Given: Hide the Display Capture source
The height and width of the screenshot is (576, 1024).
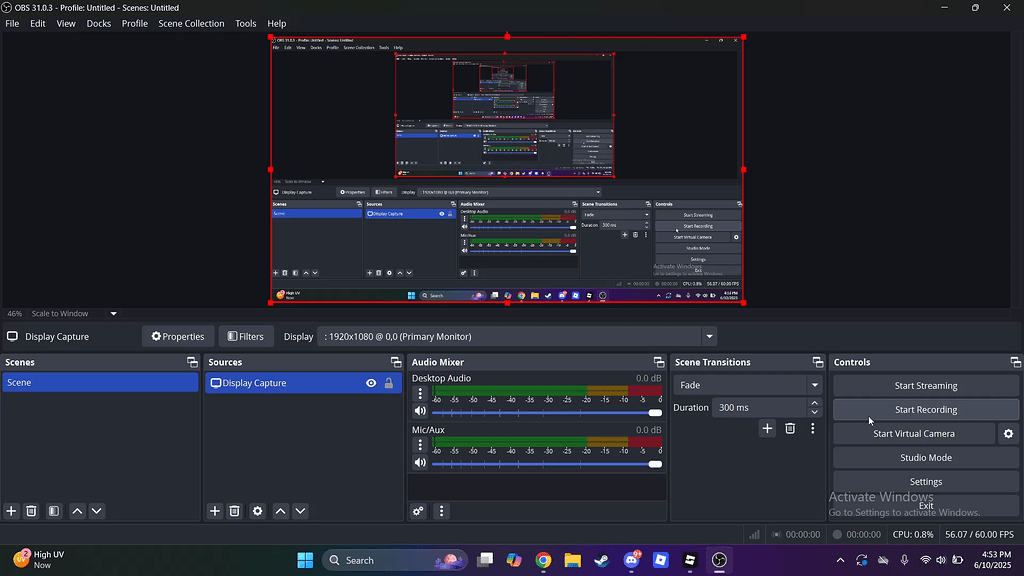Looking at the screenshot, I should [x=370, y=382].
